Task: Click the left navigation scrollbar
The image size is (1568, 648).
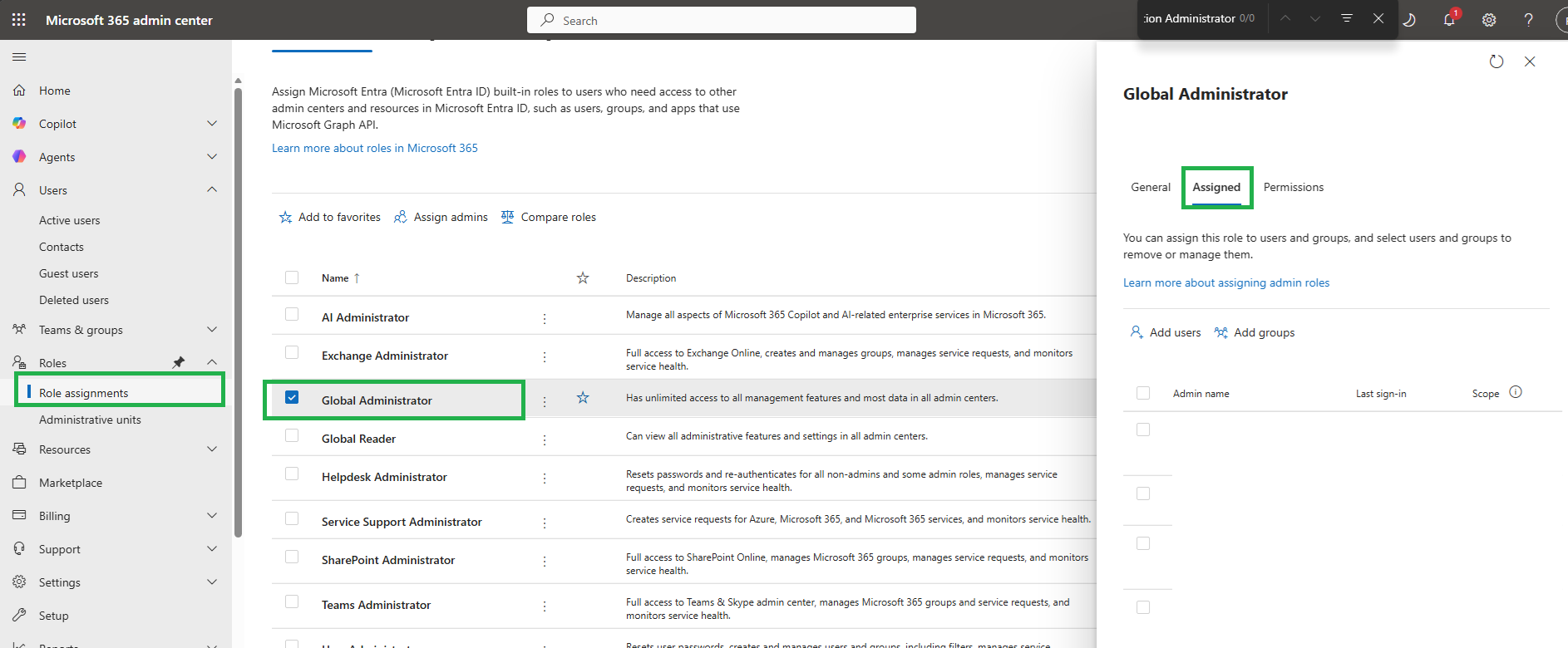Action: pyautogui.click(x=238, y=312)
